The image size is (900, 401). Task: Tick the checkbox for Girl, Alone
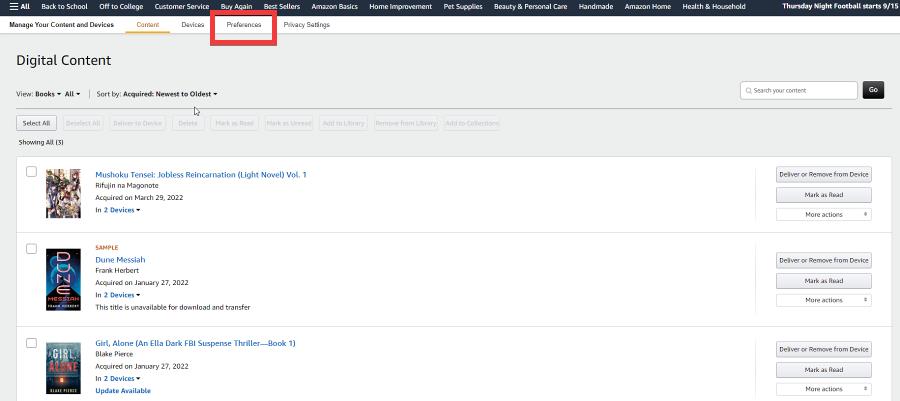pyautogui.click(x=32, y=343)
